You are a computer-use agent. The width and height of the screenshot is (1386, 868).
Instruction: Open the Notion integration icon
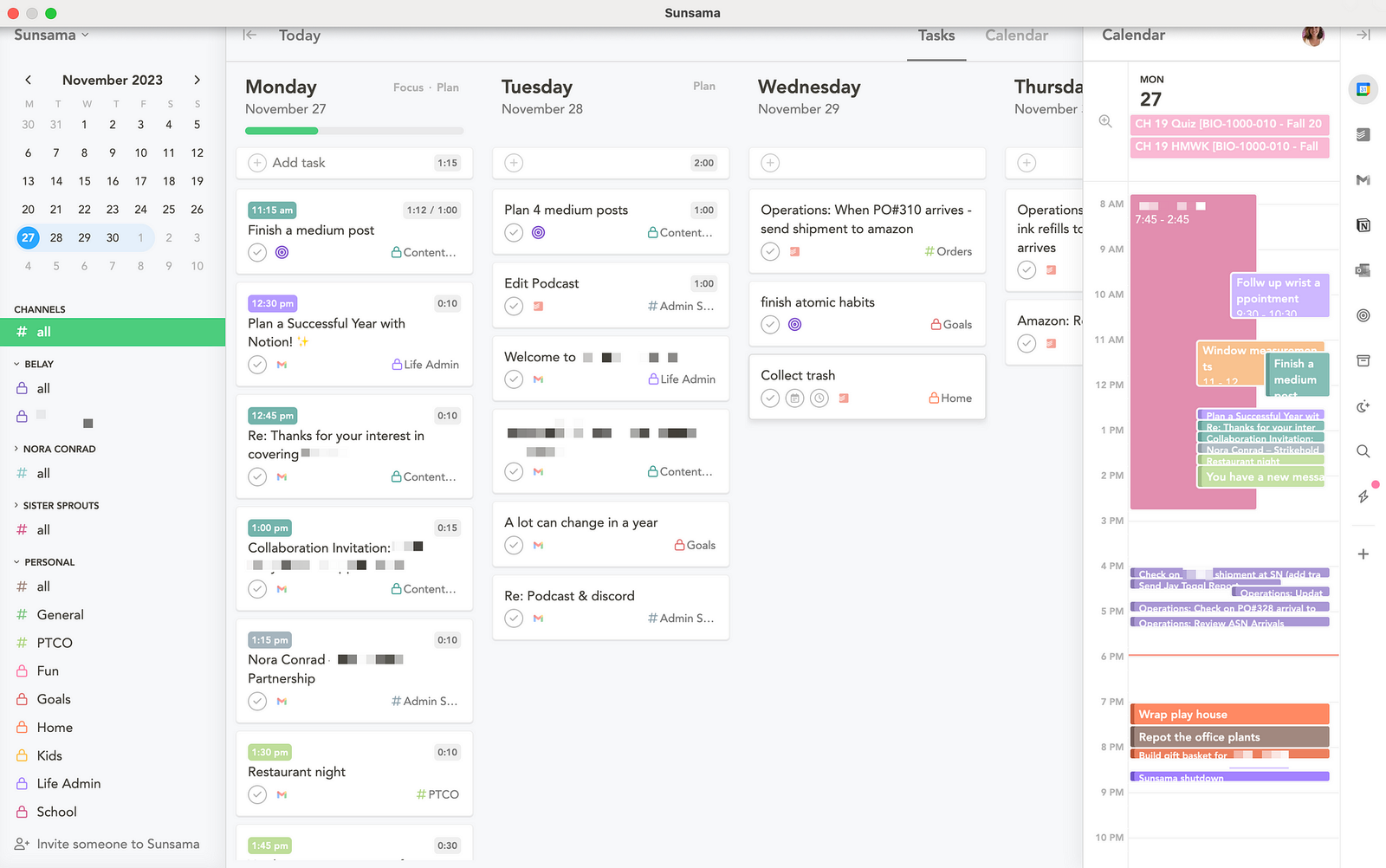click(x=1363, y=225)
